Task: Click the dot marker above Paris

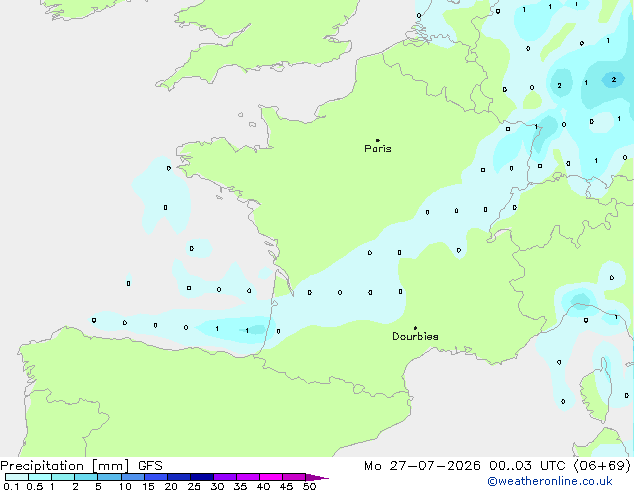Action: (x=378, y=140)
